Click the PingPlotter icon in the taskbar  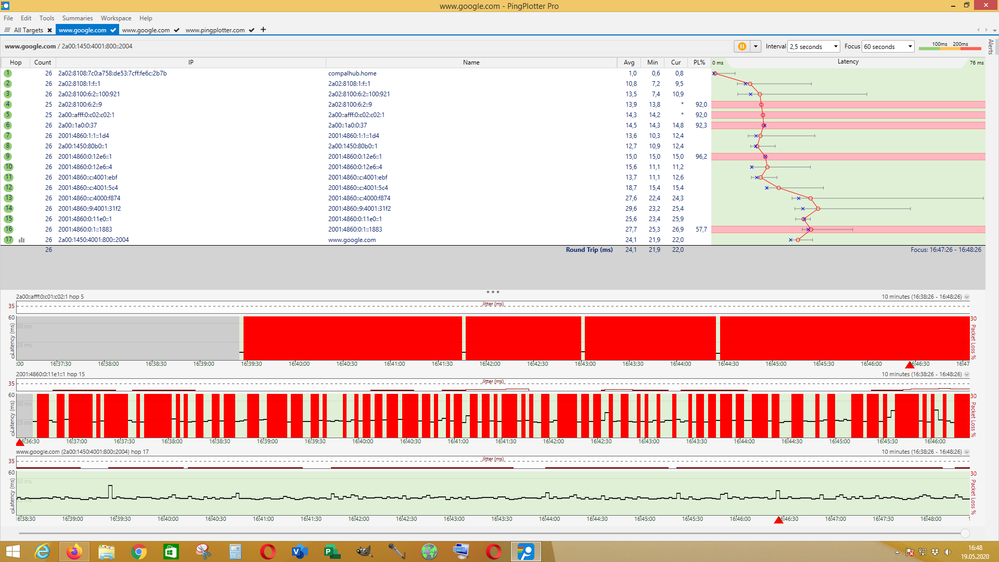[x=526, y=551]
